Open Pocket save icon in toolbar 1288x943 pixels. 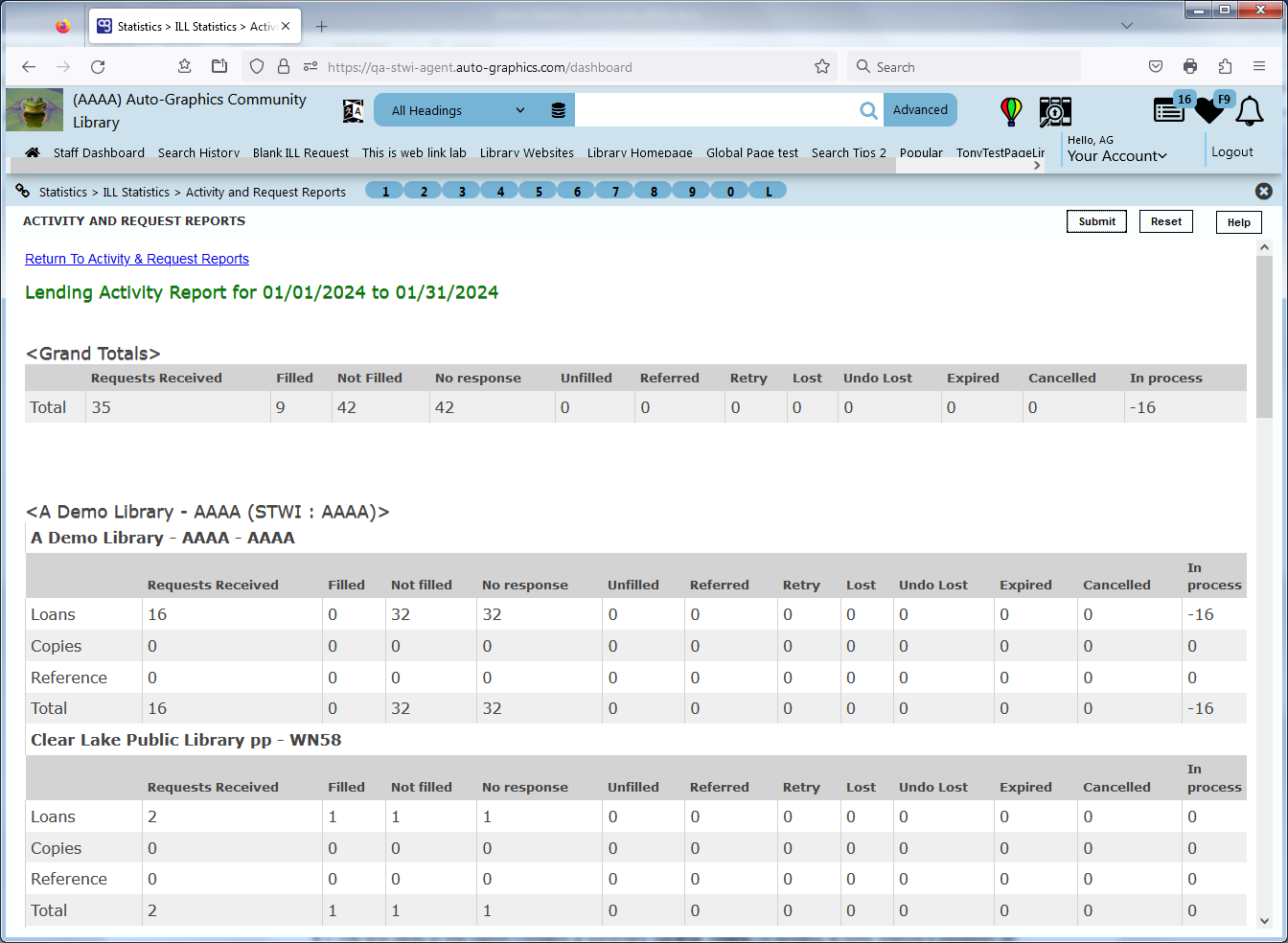pyautogui.click(x=1156, y=66)
